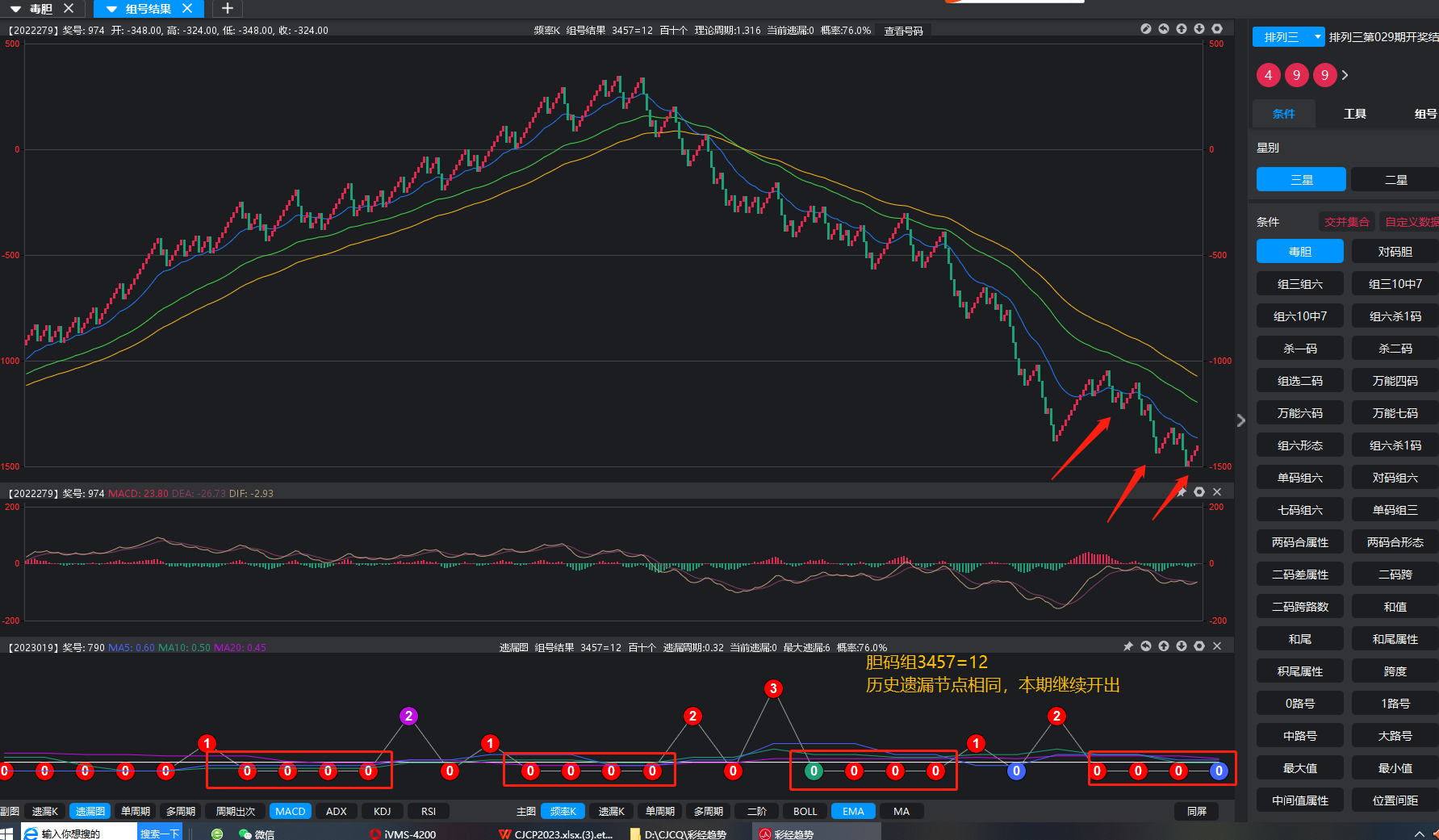Open settings hexagon icon of main chart
The height and width of the screenshot is (840, 1439).
click(x=1217, y=29)
